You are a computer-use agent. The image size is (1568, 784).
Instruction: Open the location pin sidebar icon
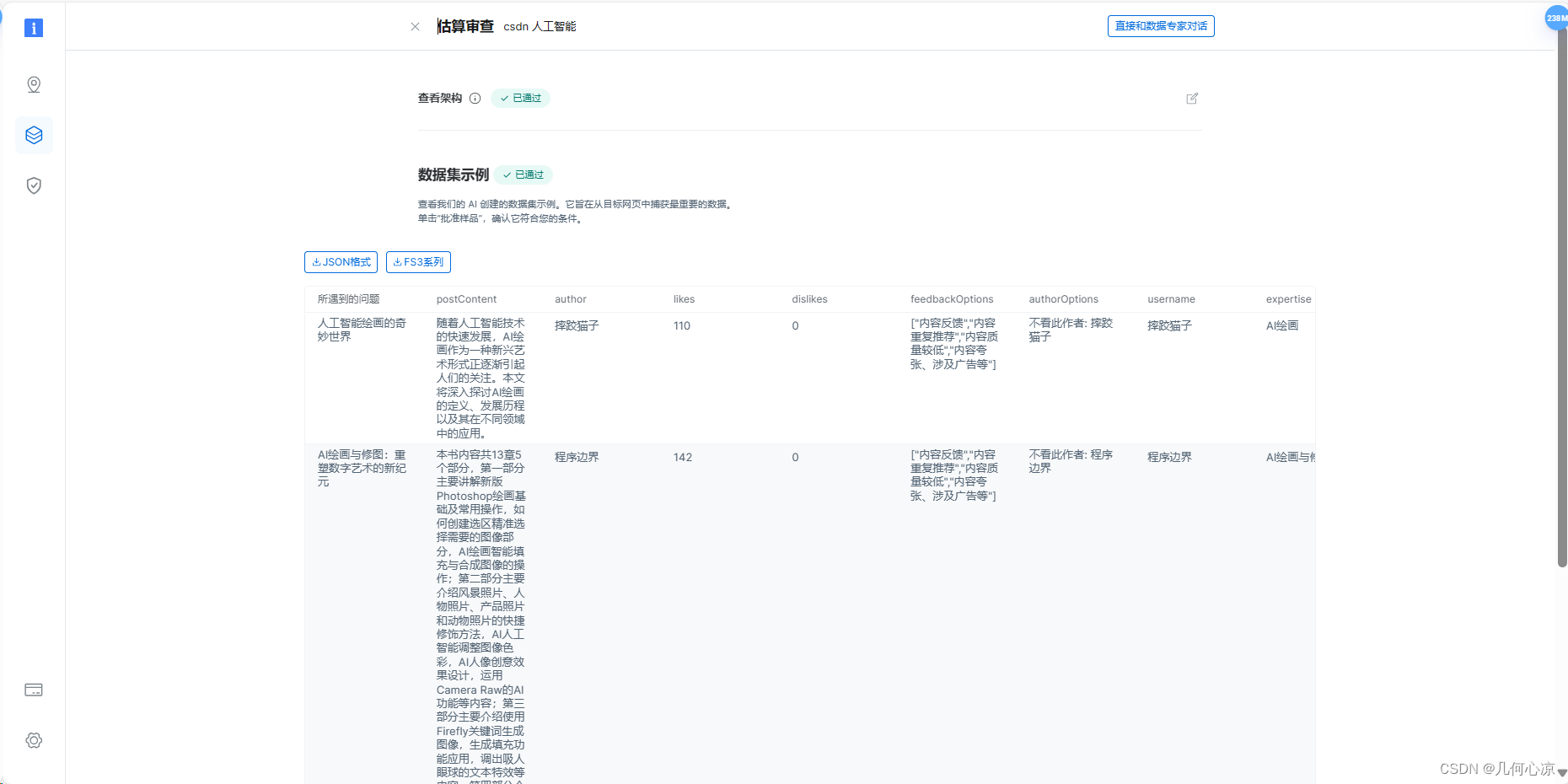click(x=34, y=84)
